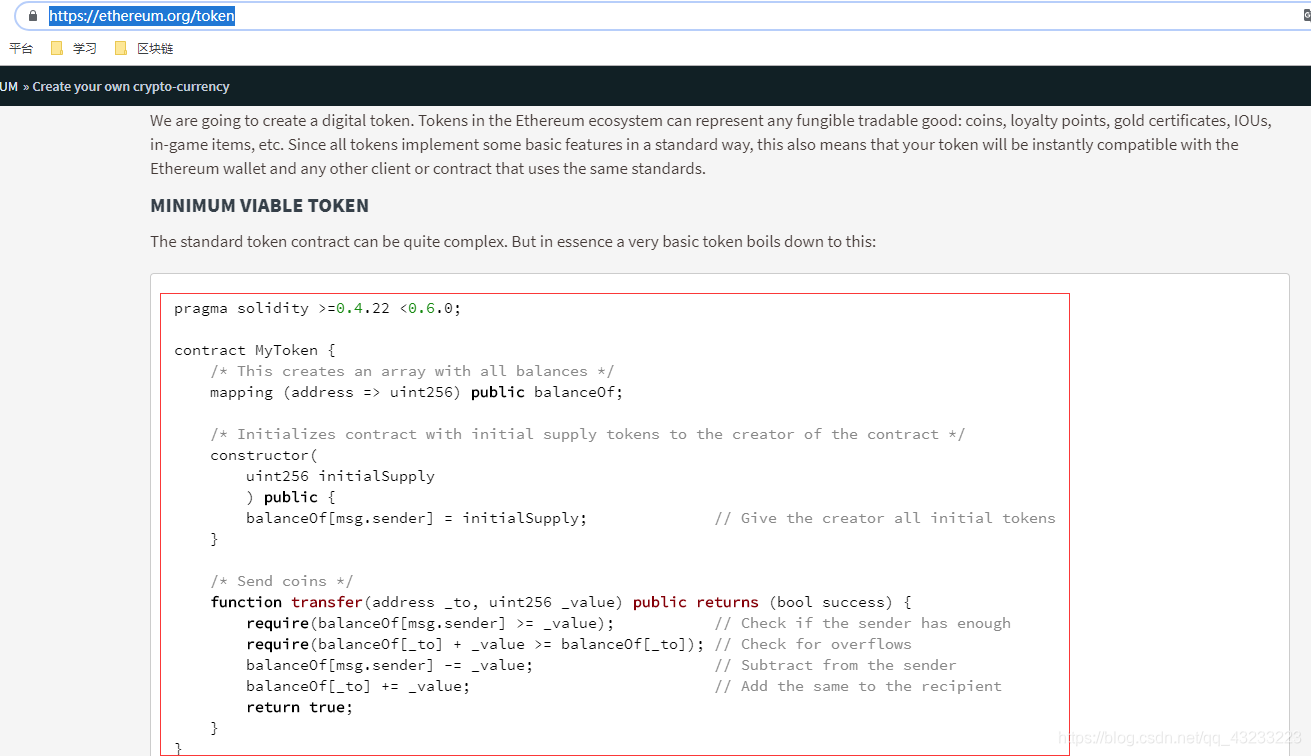Click the ') public {' code line
Image resolution: width=1311 pixels, height=756 pixels.
pos(291,497)
